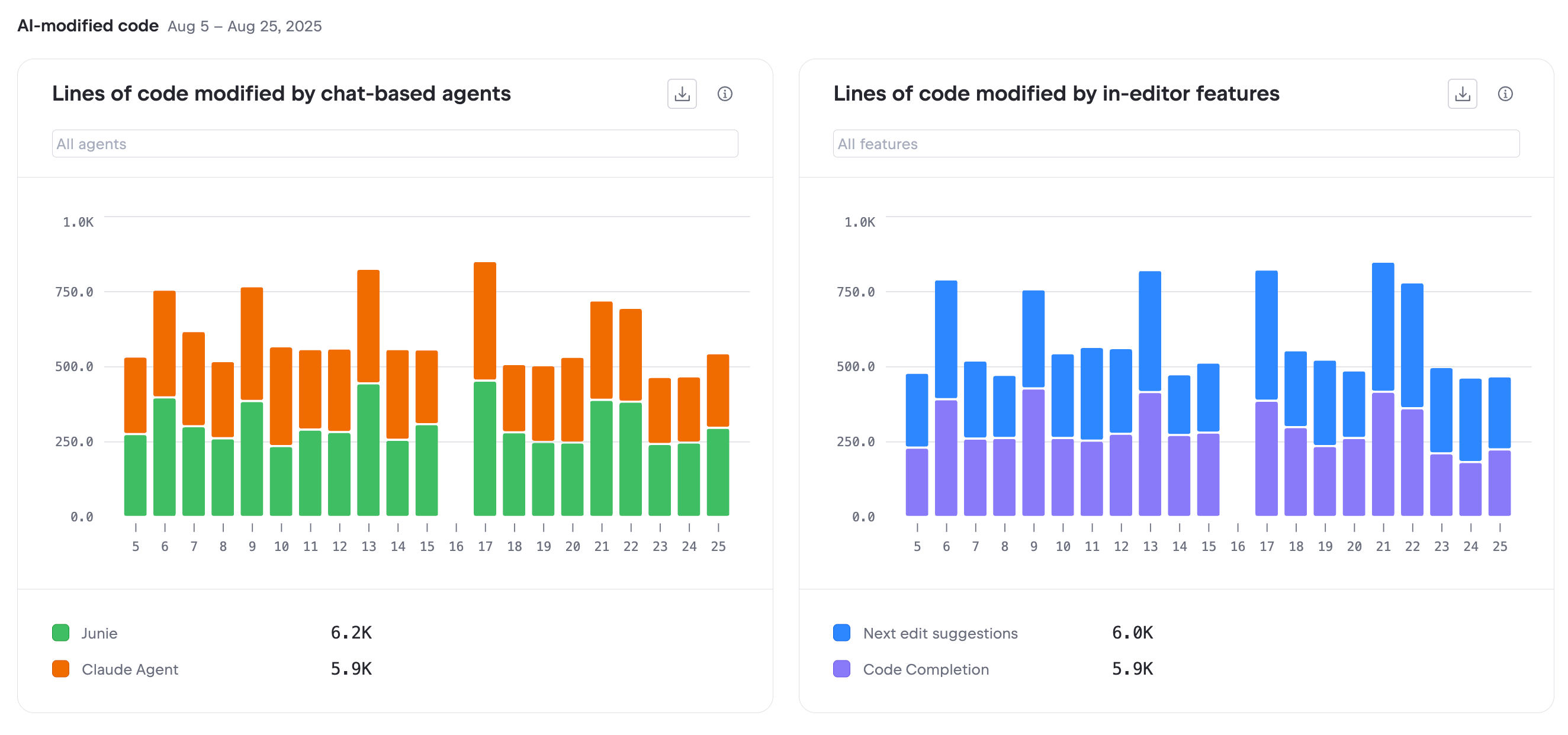Click the Aug 5 – Aug 25, 2025 date range

(x=244, y=26)
